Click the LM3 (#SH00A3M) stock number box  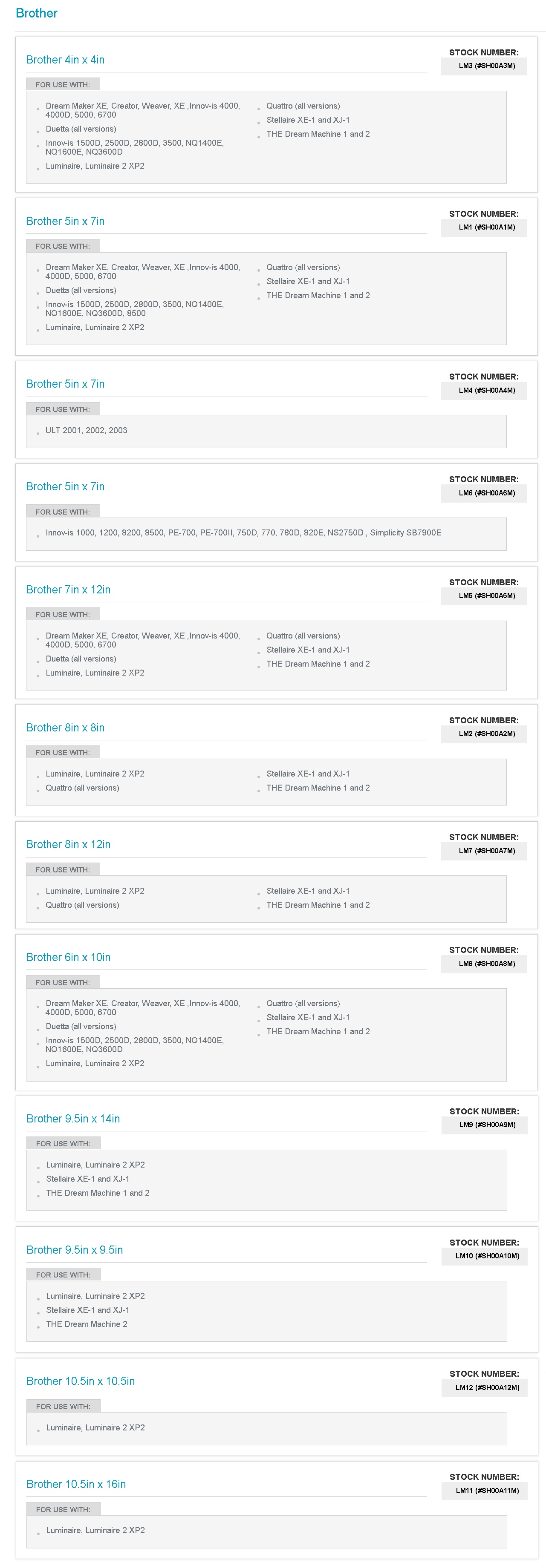(486, 66)
